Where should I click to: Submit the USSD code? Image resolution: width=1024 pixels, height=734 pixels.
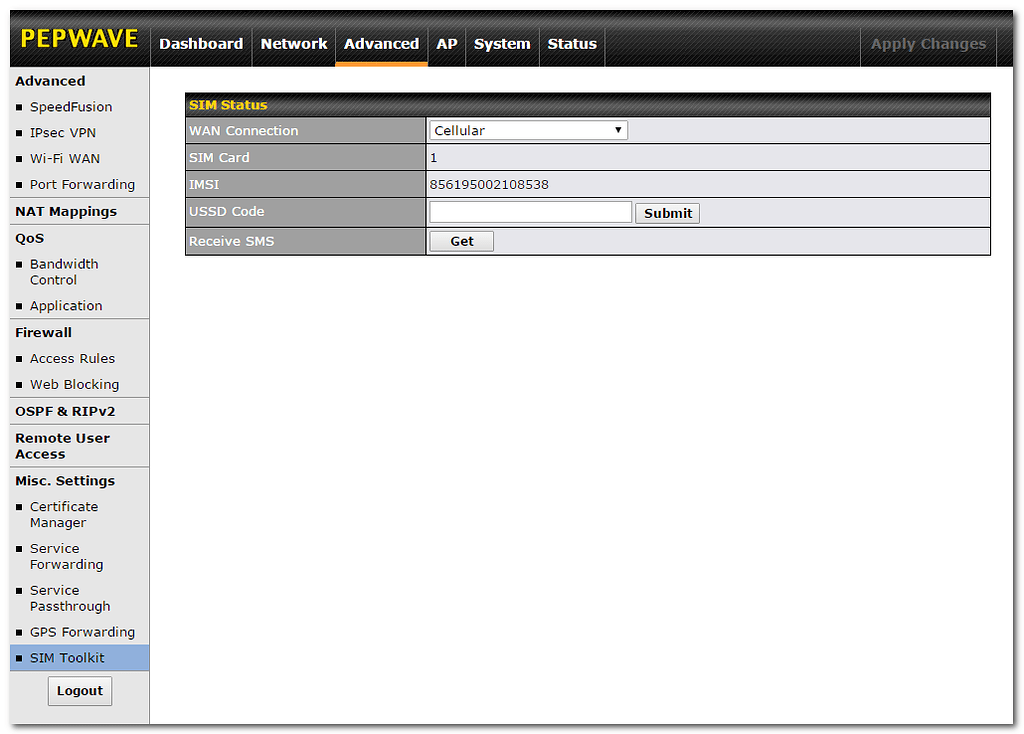click(x=666, y=212)
